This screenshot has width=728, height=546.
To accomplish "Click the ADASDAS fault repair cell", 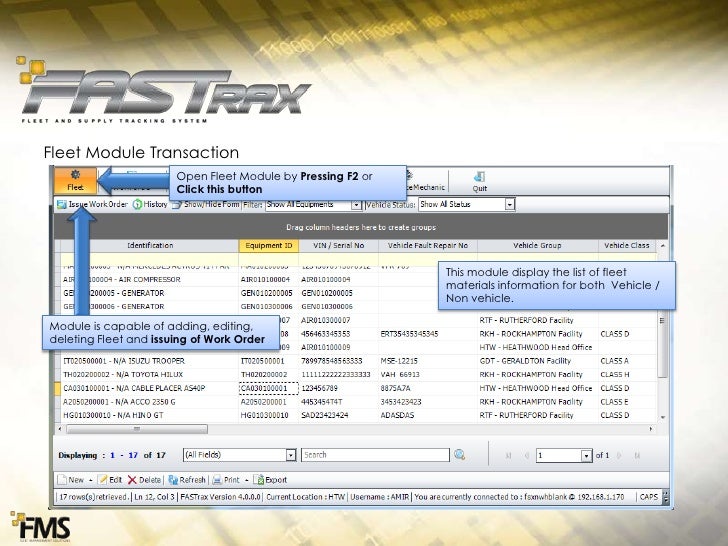I will click(428, 415).
